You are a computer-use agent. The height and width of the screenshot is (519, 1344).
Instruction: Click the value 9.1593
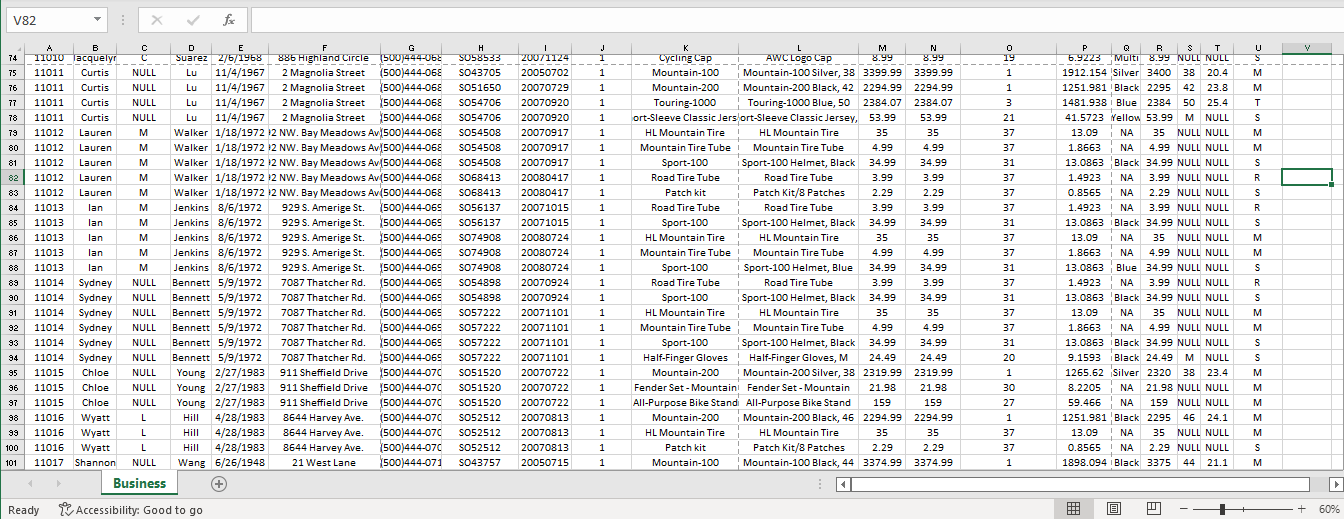(x=1084, y=357)
